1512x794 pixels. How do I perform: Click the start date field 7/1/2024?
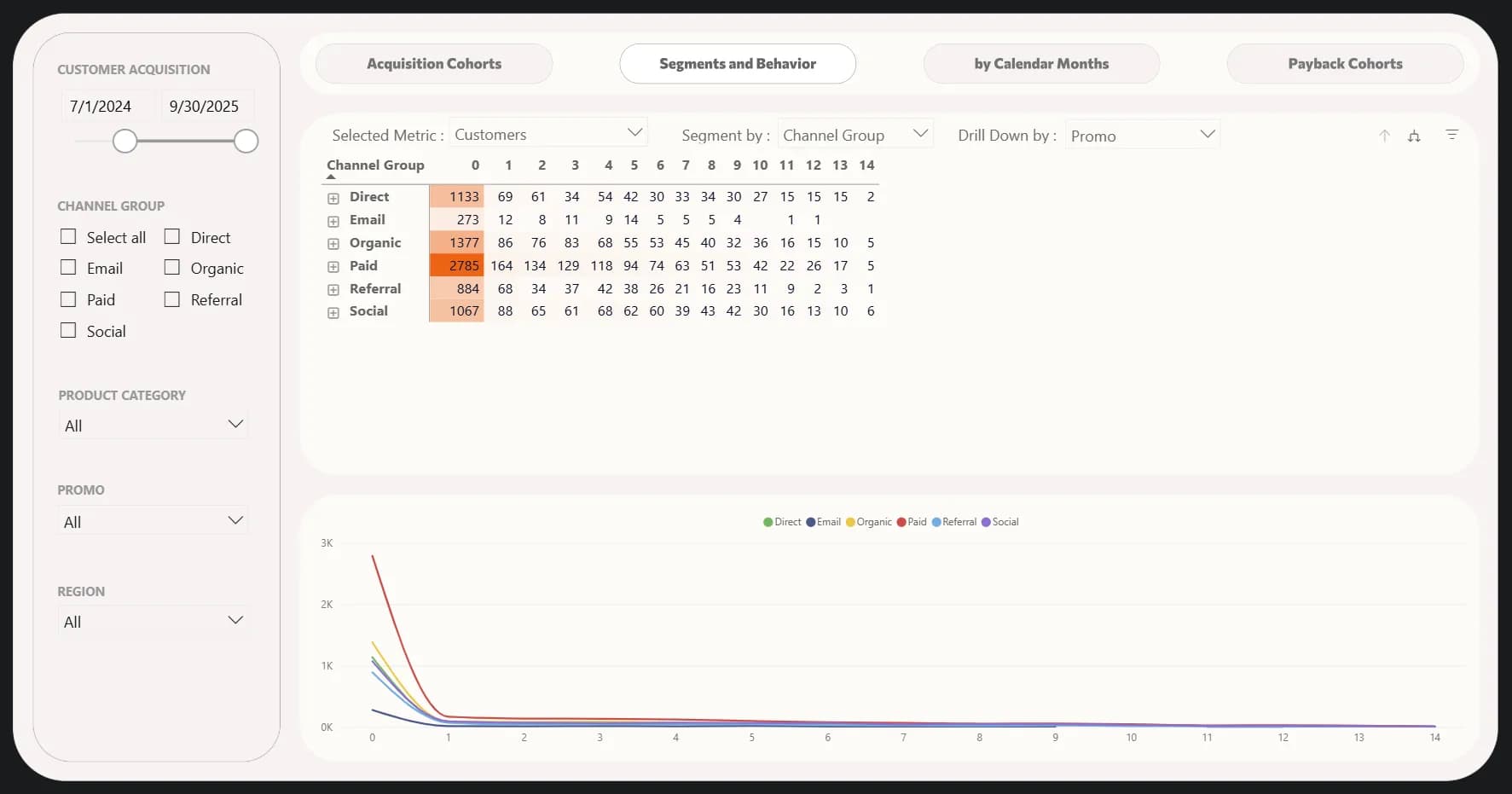click(101, 107)
